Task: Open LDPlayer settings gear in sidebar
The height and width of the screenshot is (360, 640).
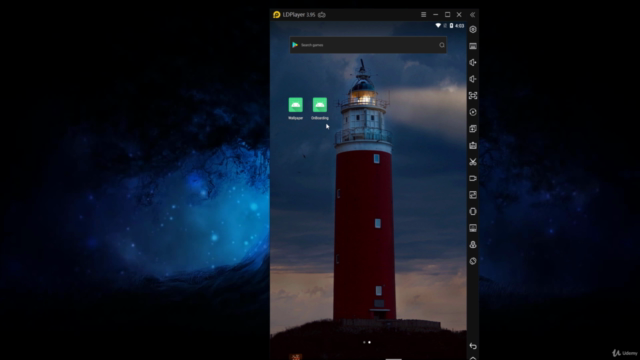Action: click(473, 29)
